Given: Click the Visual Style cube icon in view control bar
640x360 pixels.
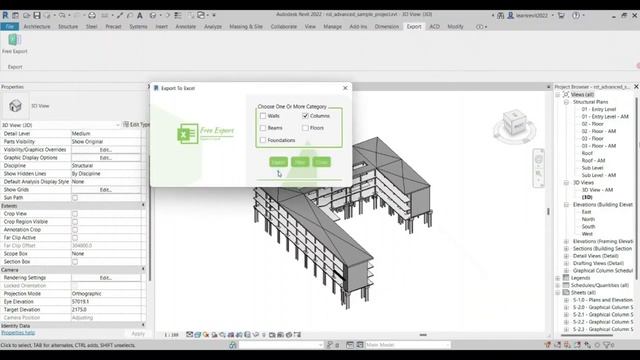Looking at the screenshot, I should point(198,335).
